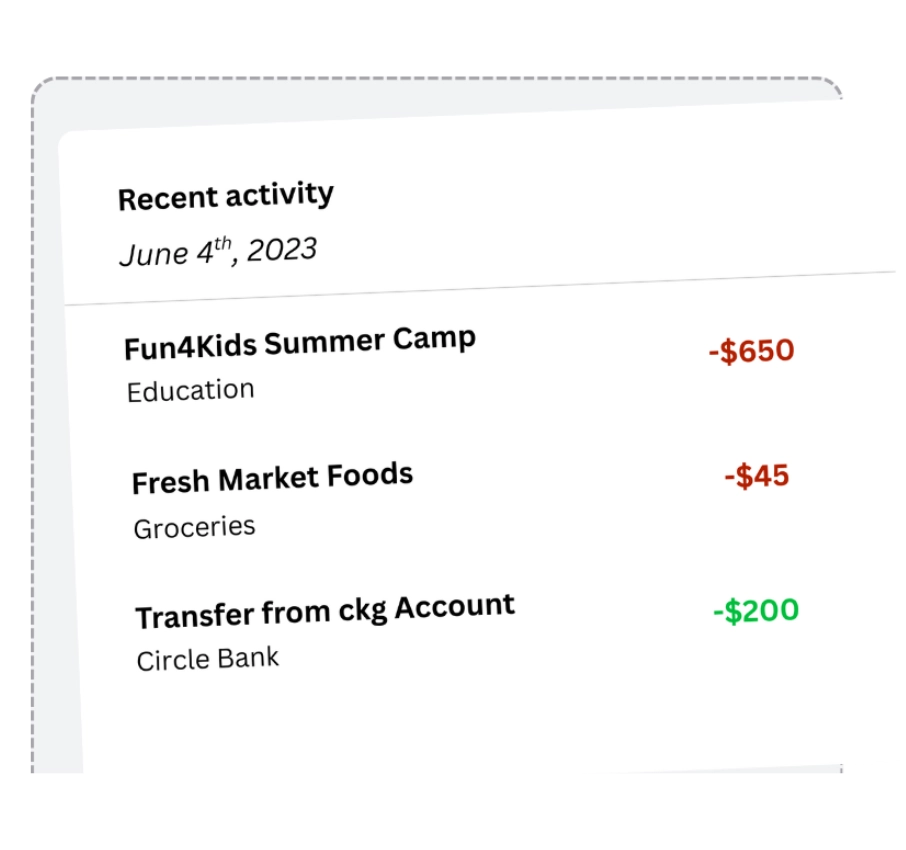Click the Circle Bank label
Viewport: 906px width, 850px height.
pyautogui.click(x=208, y=660)
